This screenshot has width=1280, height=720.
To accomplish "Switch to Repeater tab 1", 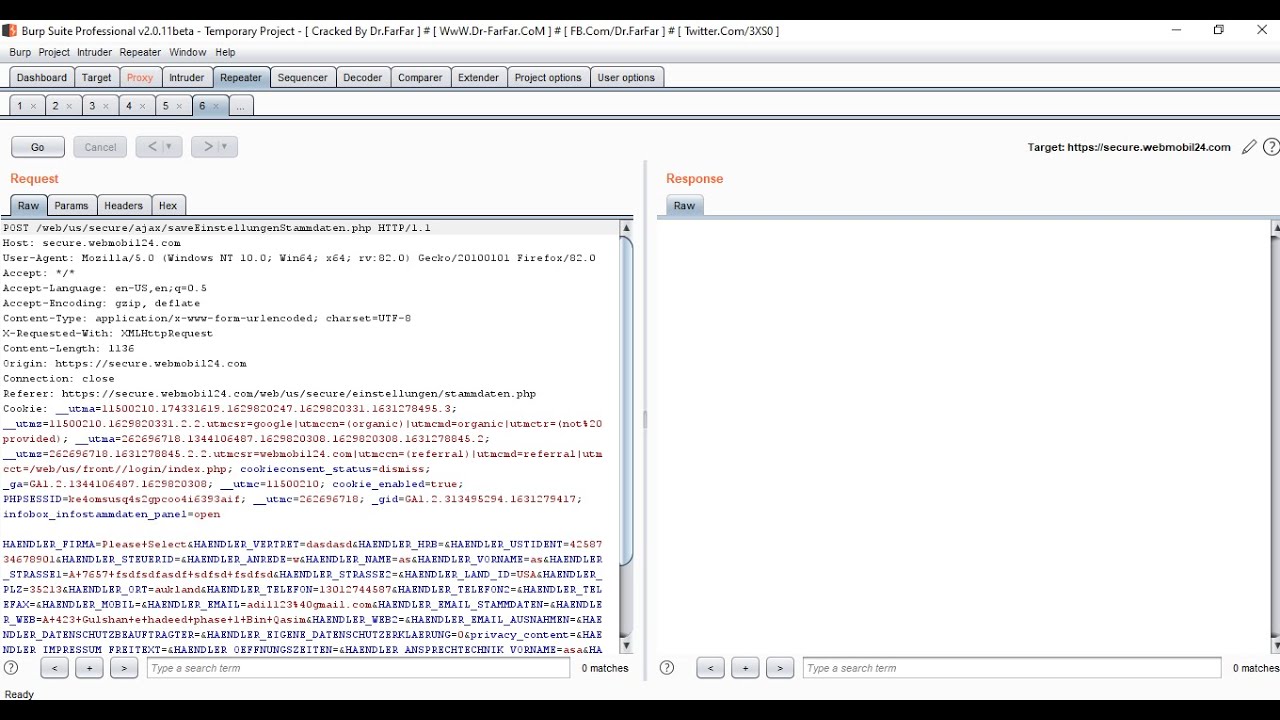I will (20, 106).
